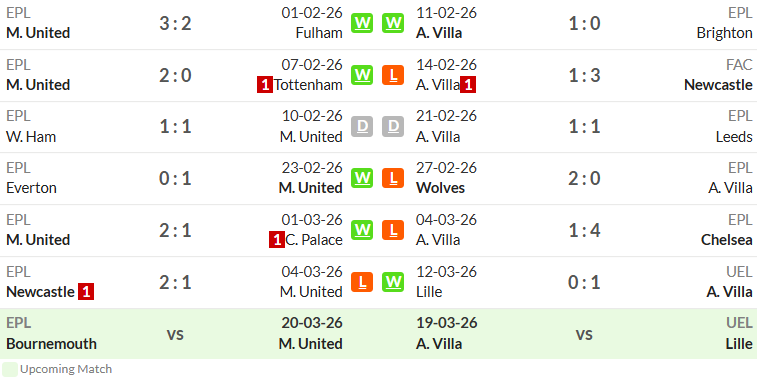Click the L badge for A. Villa vs Newcastle

pos(393,75)
